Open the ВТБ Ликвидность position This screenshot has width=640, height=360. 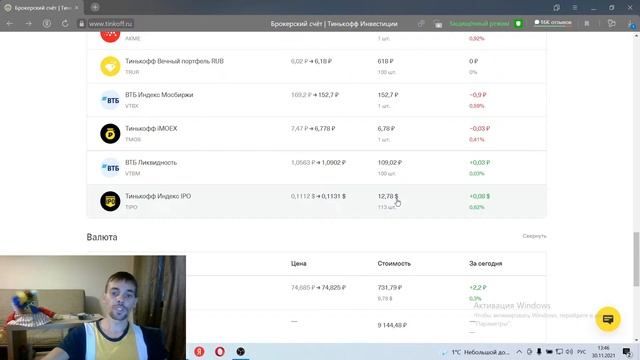tap(317, 167)
